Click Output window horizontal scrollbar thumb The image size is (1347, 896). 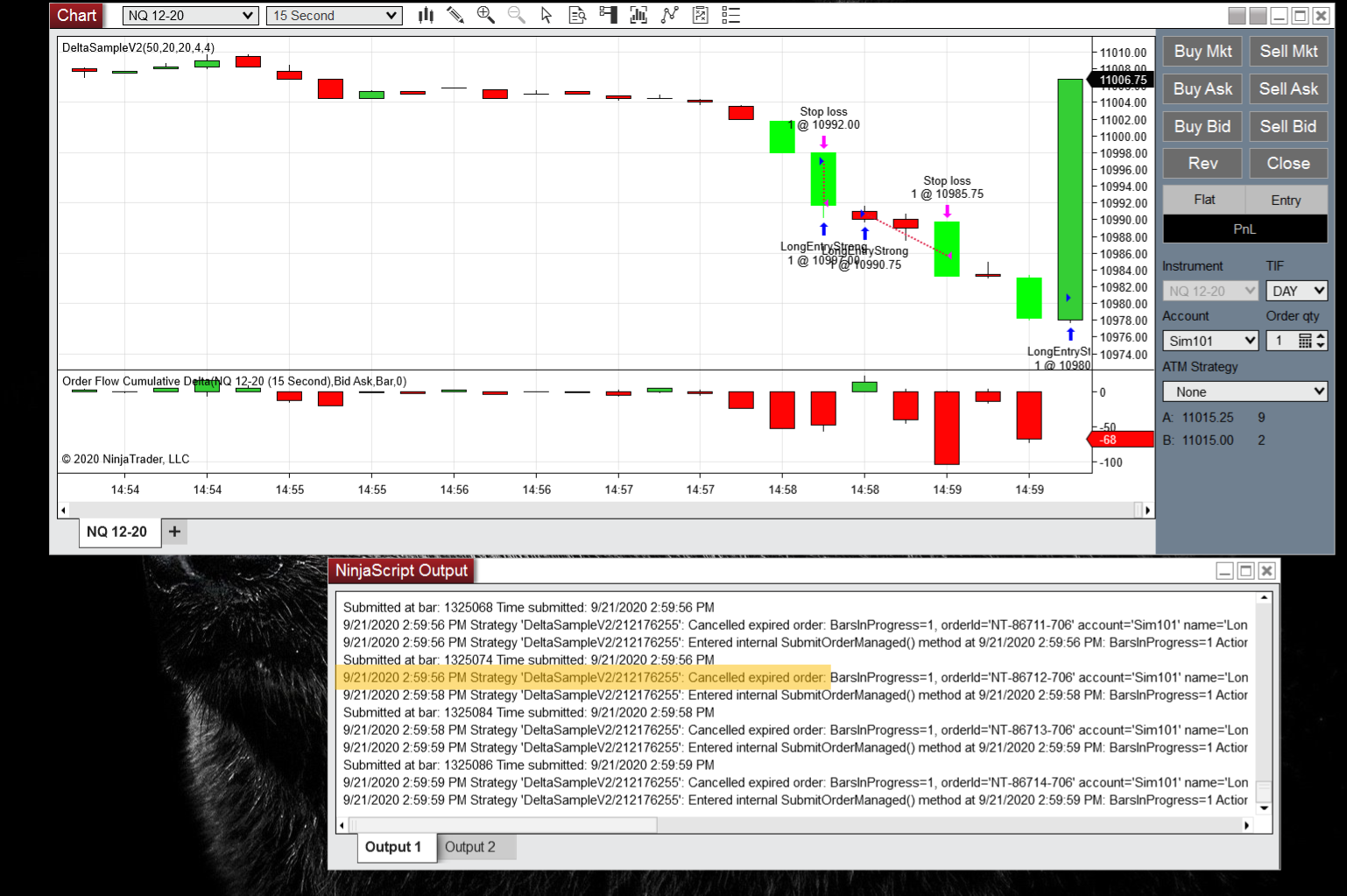point(504,825)
